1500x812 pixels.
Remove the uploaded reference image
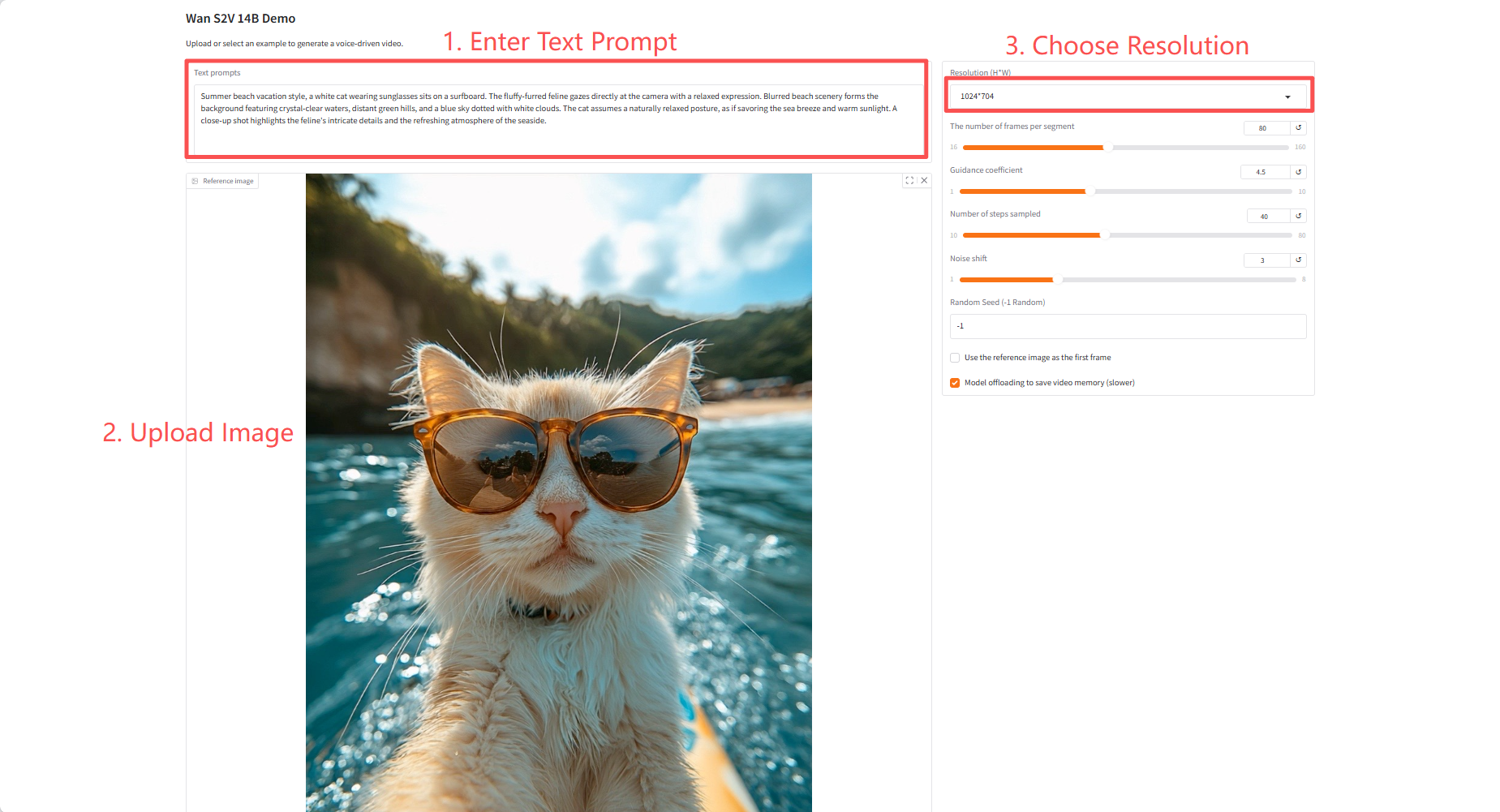(x=924, y=180)
